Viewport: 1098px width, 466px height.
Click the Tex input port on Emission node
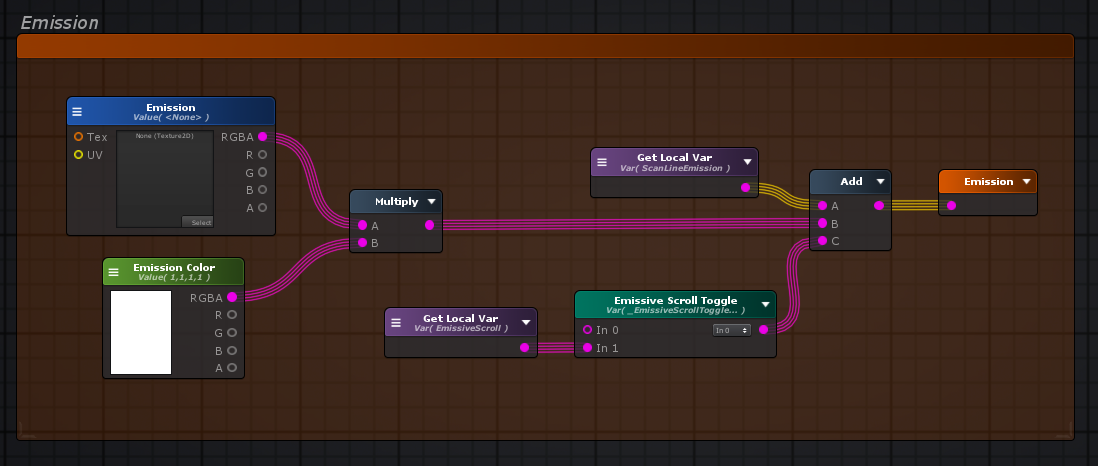tap(78, 137)
